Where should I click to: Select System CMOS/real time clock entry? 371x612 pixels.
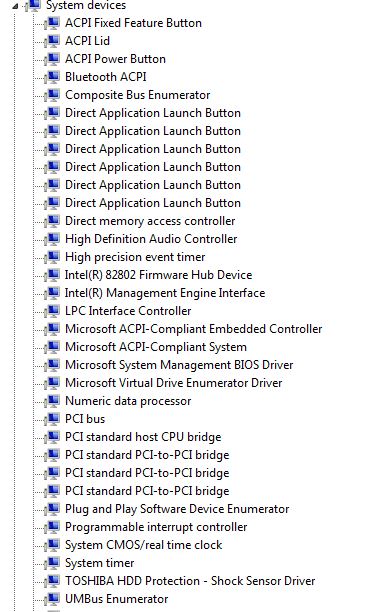[144, 545]
